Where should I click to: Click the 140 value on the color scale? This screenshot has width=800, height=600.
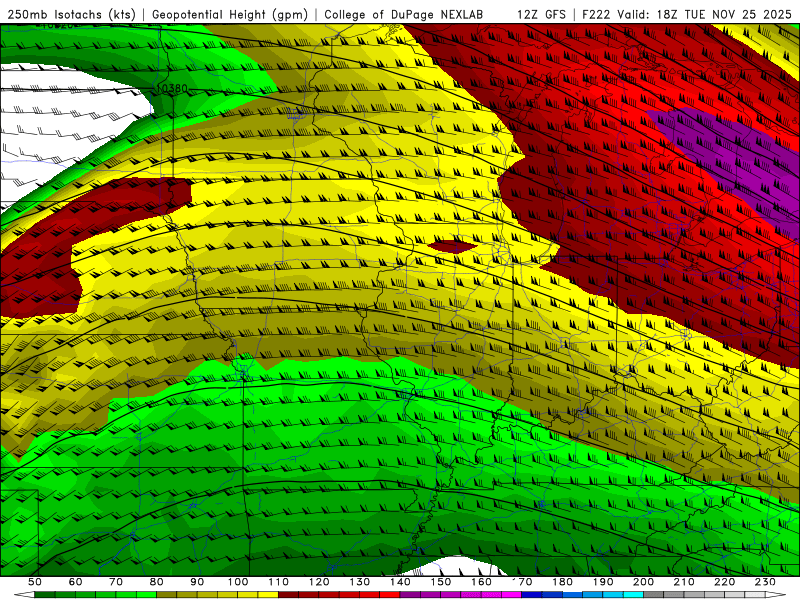(x=400, y=582)
